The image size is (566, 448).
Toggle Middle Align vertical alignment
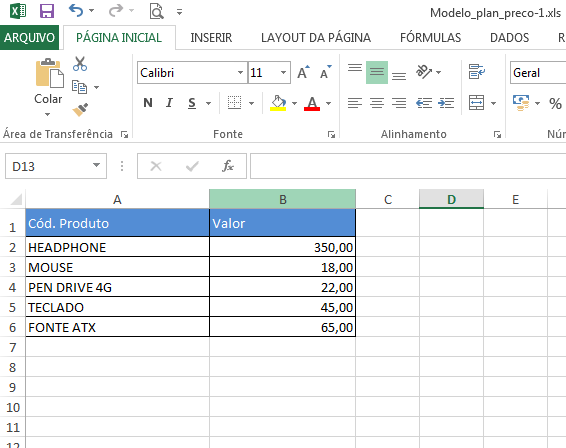coord(376,73)
